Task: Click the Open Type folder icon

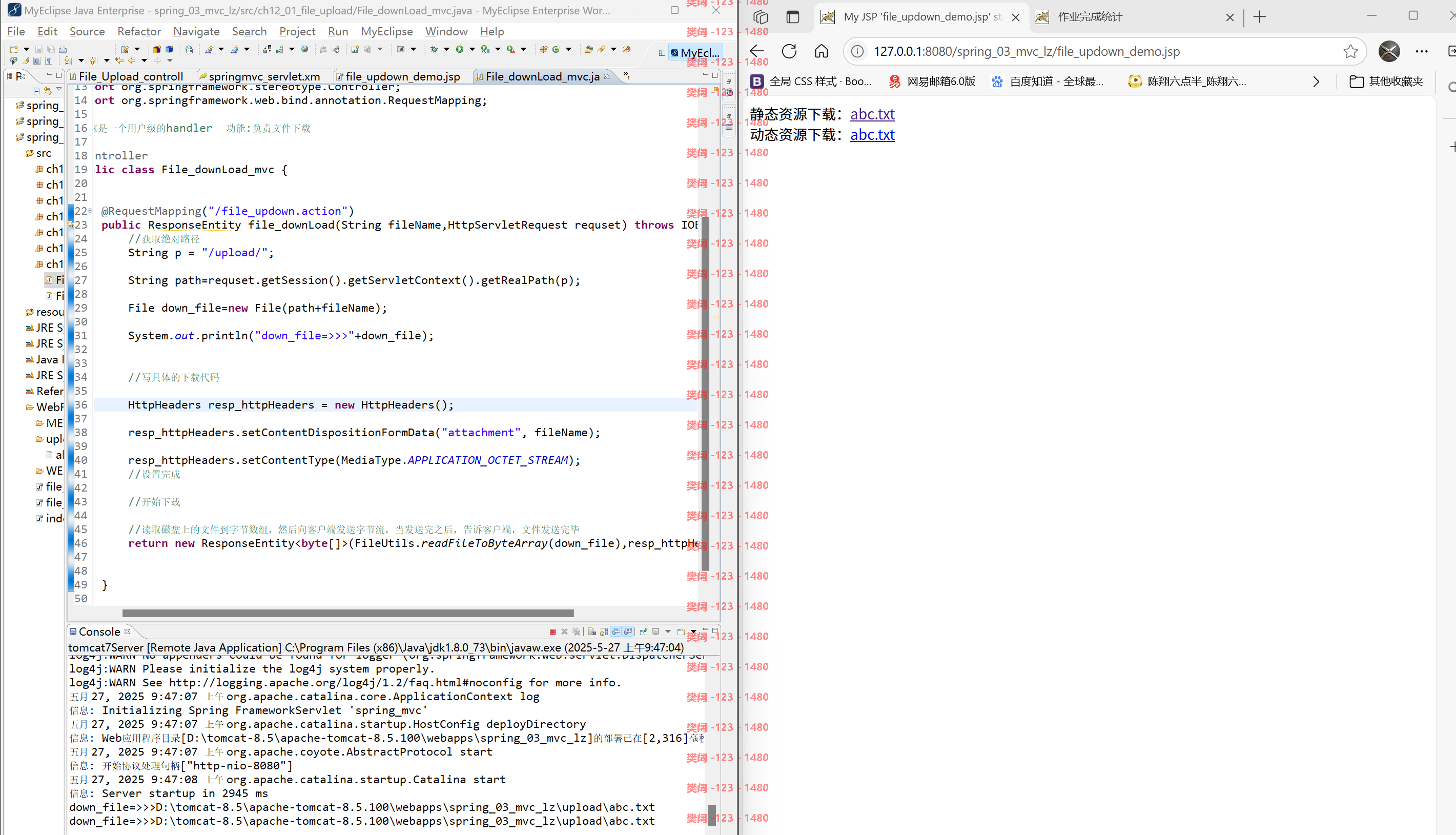Action: pos(589,49)
